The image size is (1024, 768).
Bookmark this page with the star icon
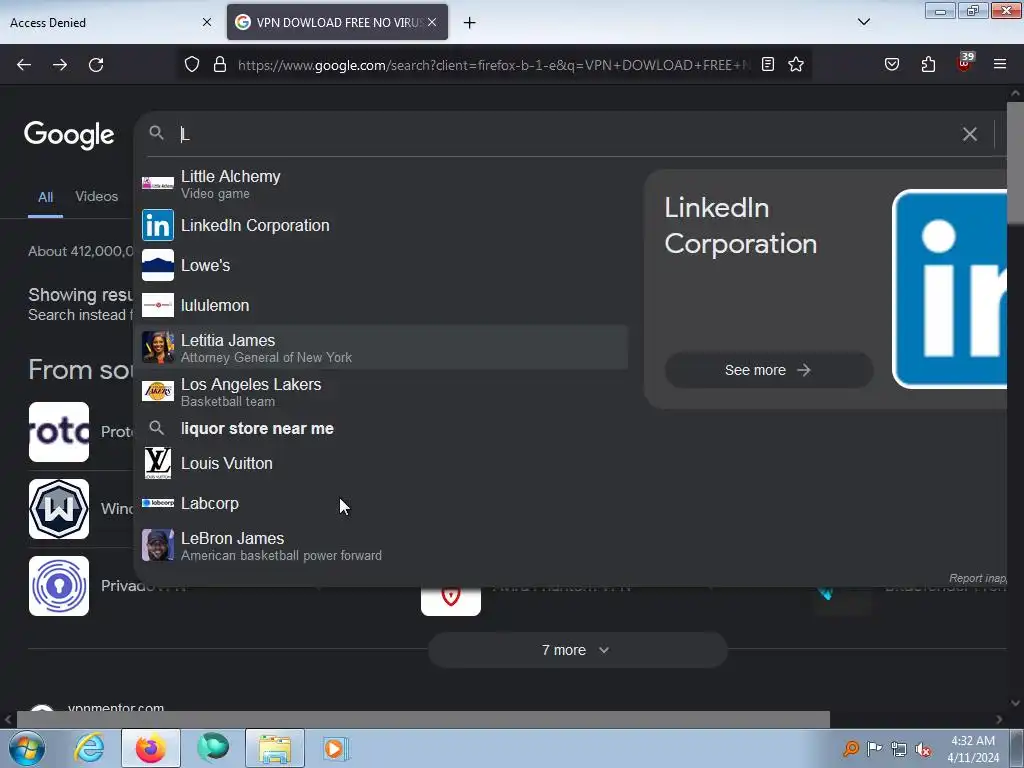point(796,65)
